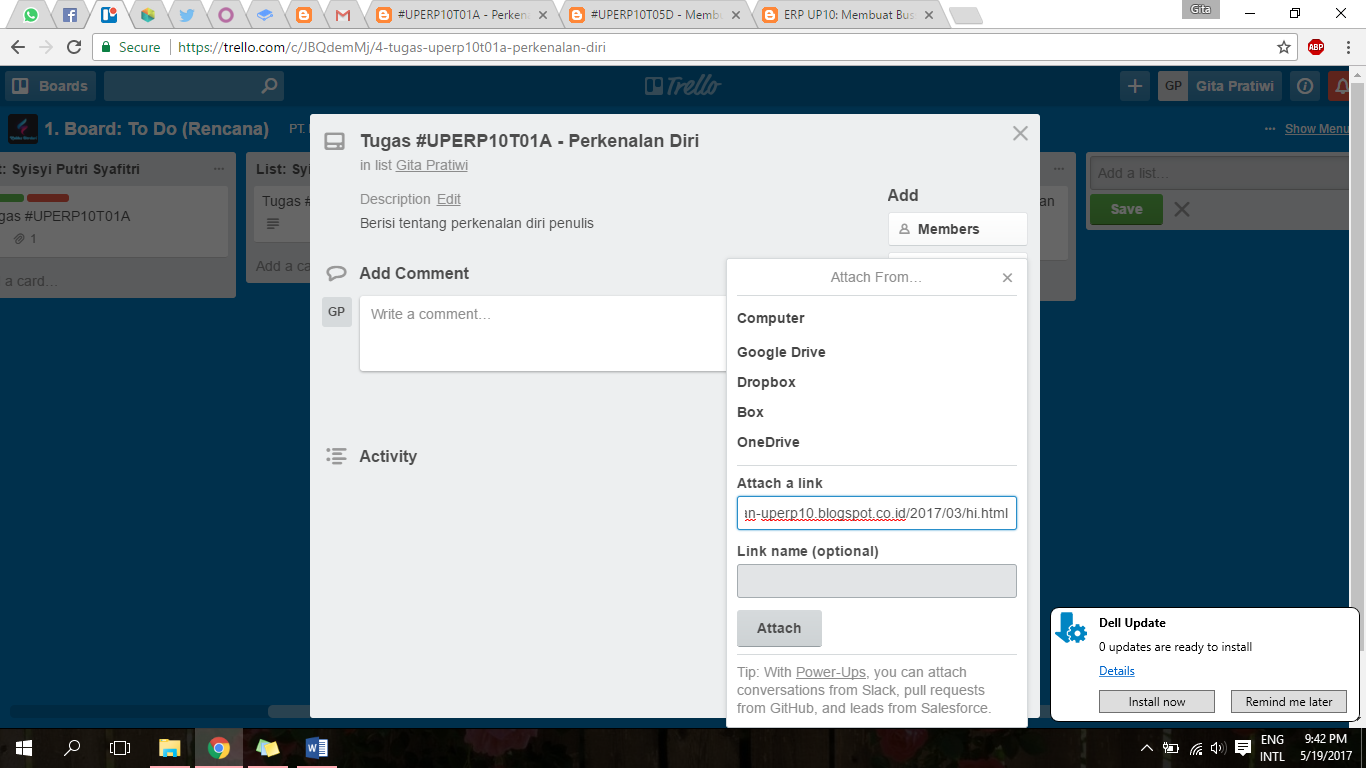Viewport: 1366px width, 768px height.
Task: Click the Link name optional field
Action: click(x=877, y=581)
